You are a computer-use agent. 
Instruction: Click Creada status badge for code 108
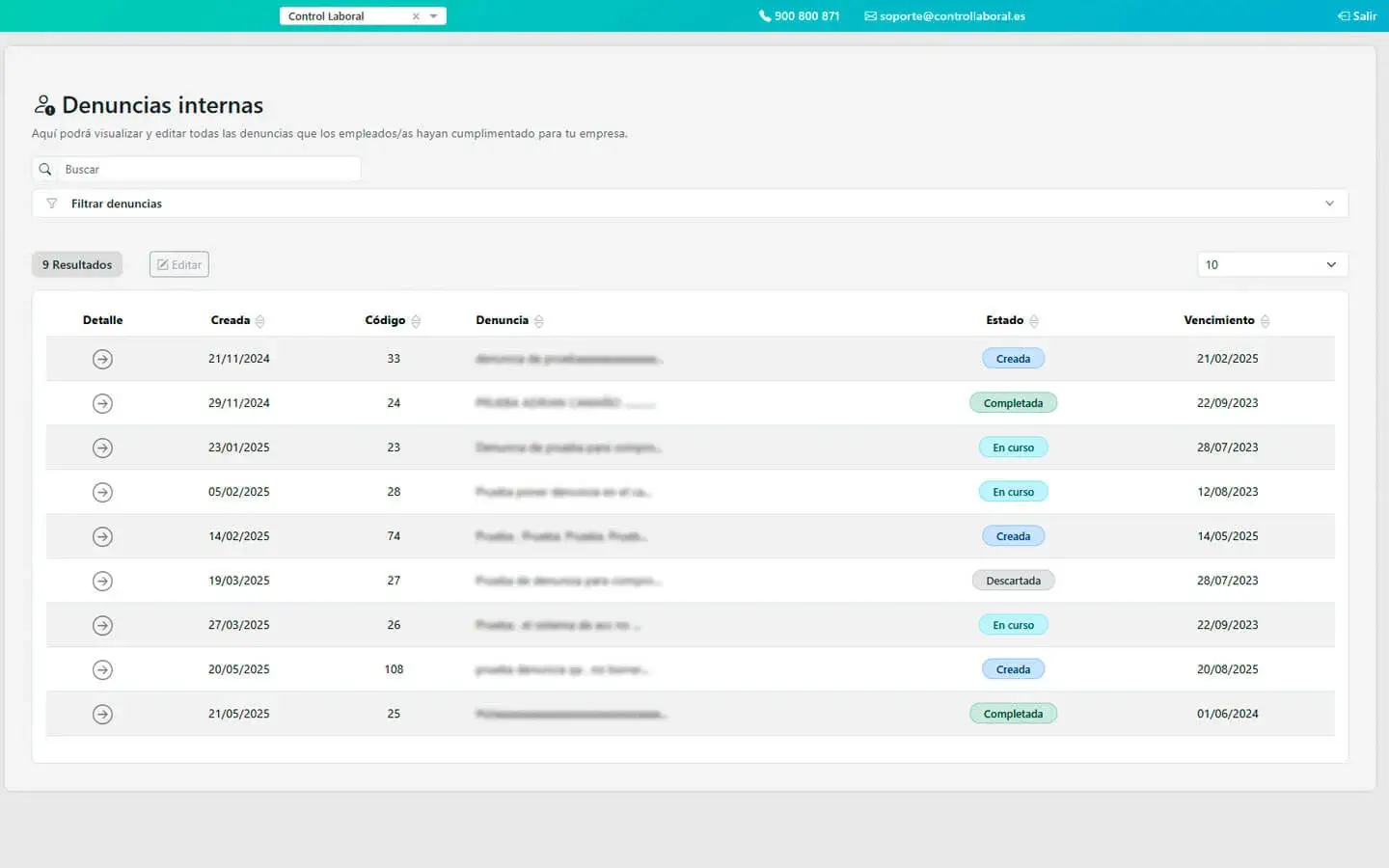pos(1013,669)
